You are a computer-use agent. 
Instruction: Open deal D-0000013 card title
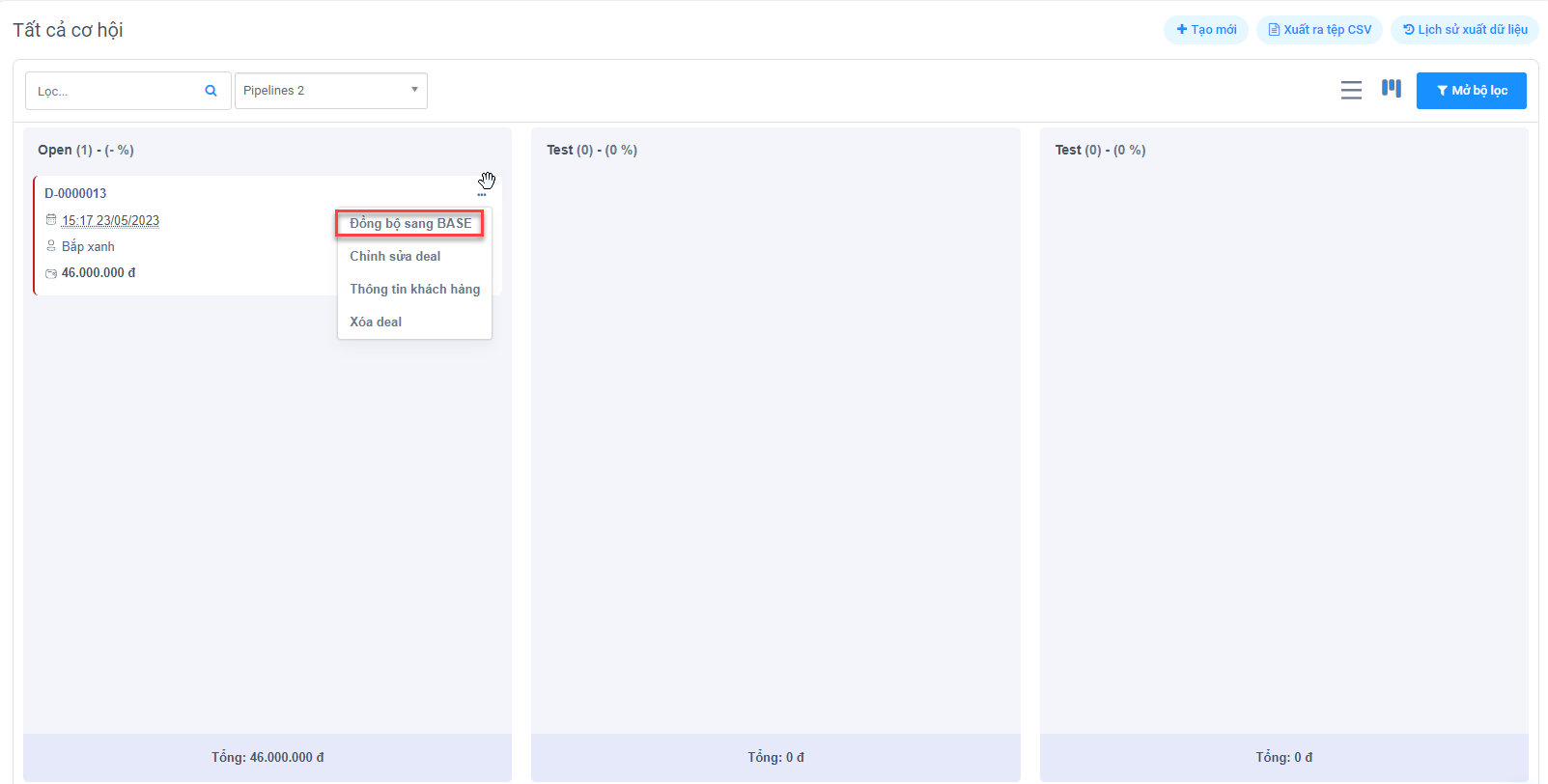75,193
